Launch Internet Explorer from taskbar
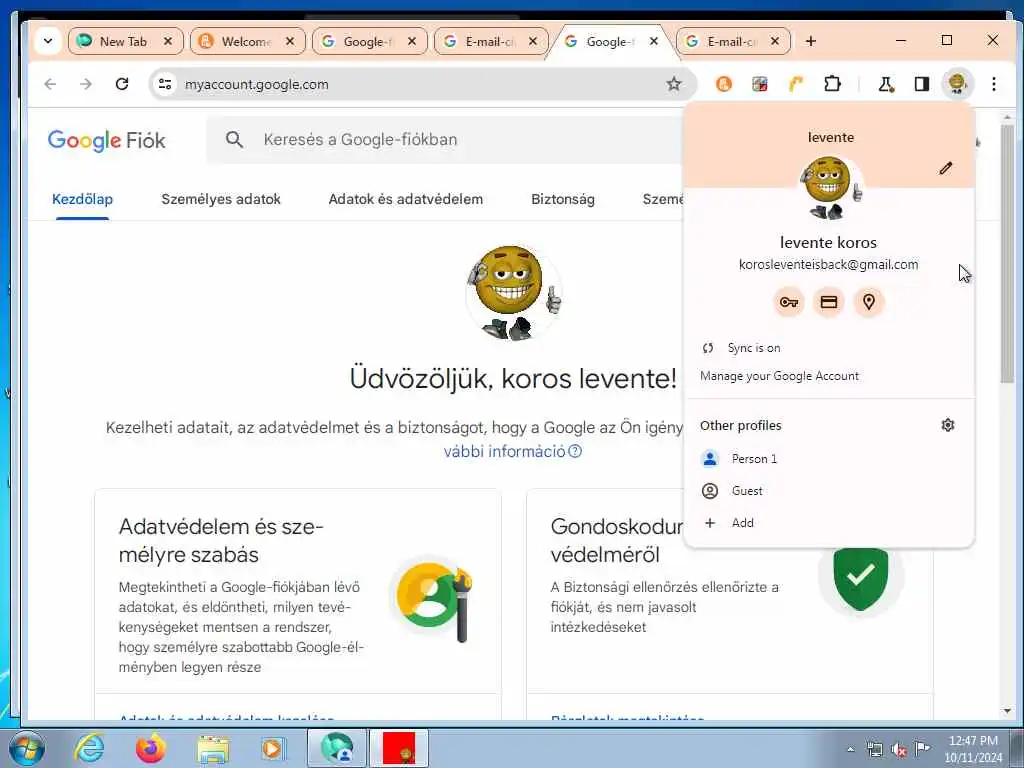 point(89,748)
